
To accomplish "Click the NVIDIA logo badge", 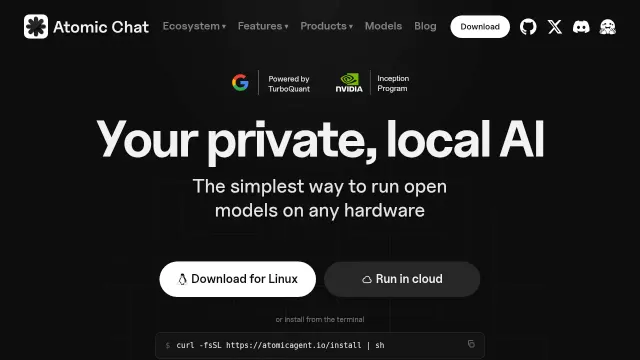I will (349, 82).
